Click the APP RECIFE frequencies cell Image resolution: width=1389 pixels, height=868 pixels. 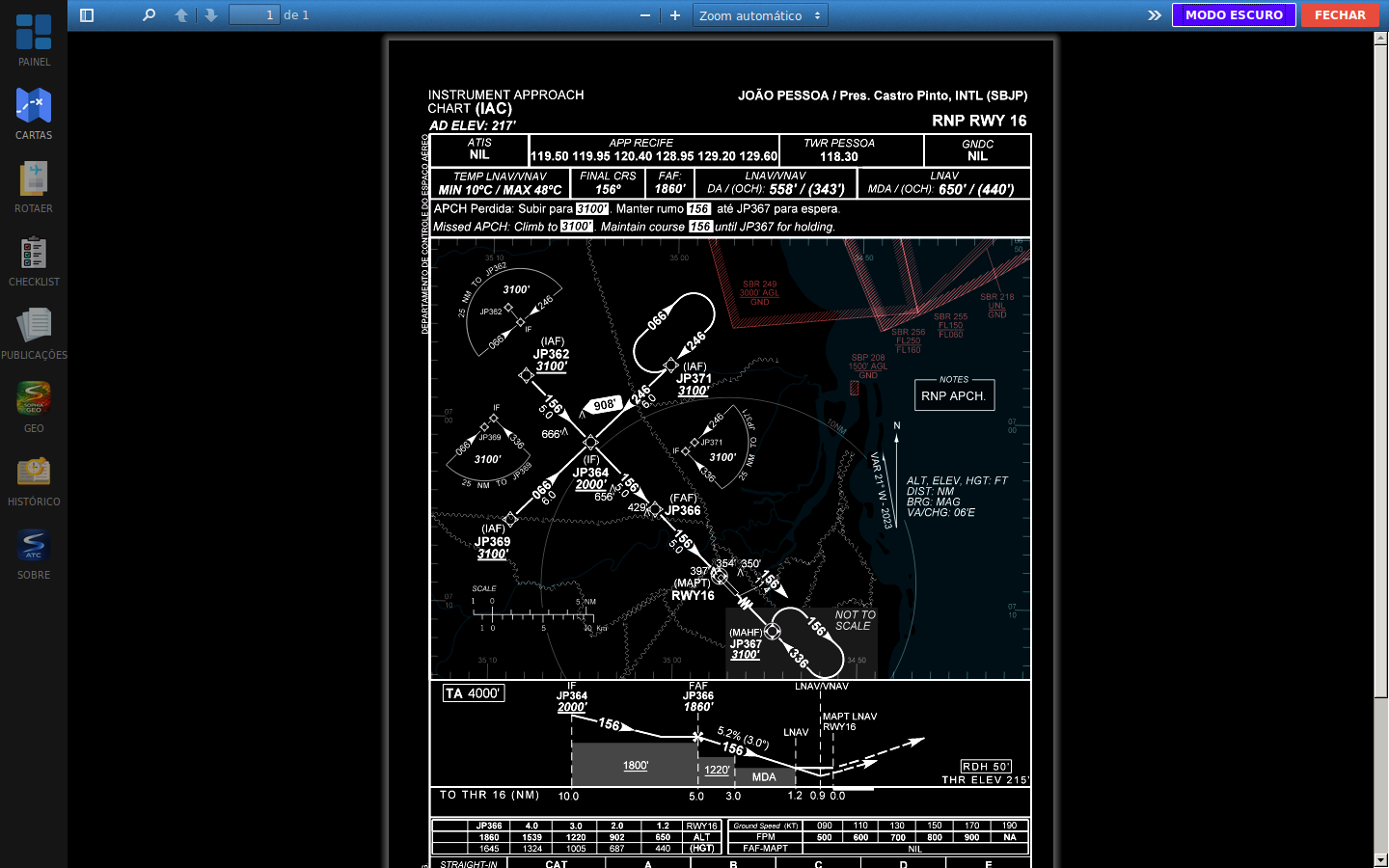tap(654, 149)
